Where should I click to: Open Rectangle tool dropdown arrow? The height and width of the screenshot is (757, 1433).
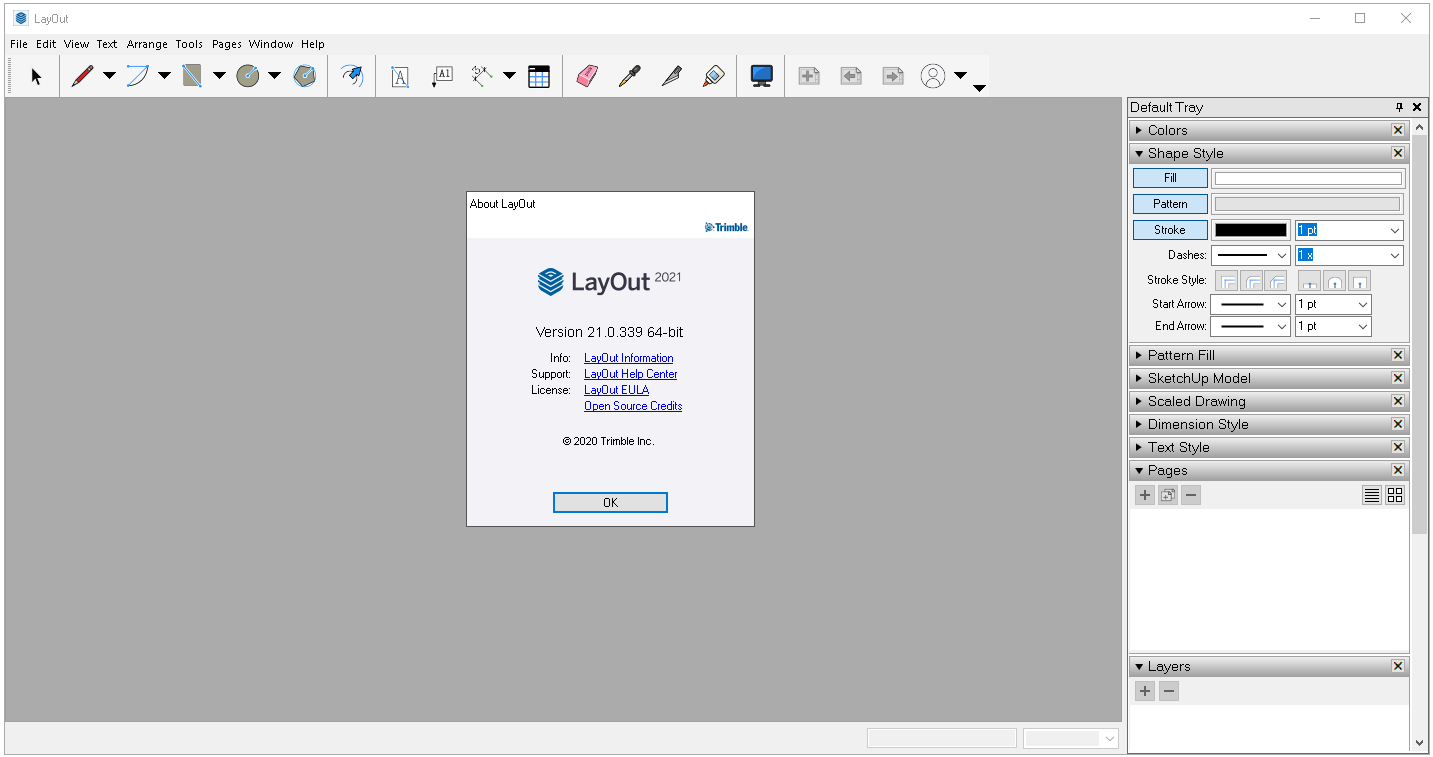click(x=219, y=76)
